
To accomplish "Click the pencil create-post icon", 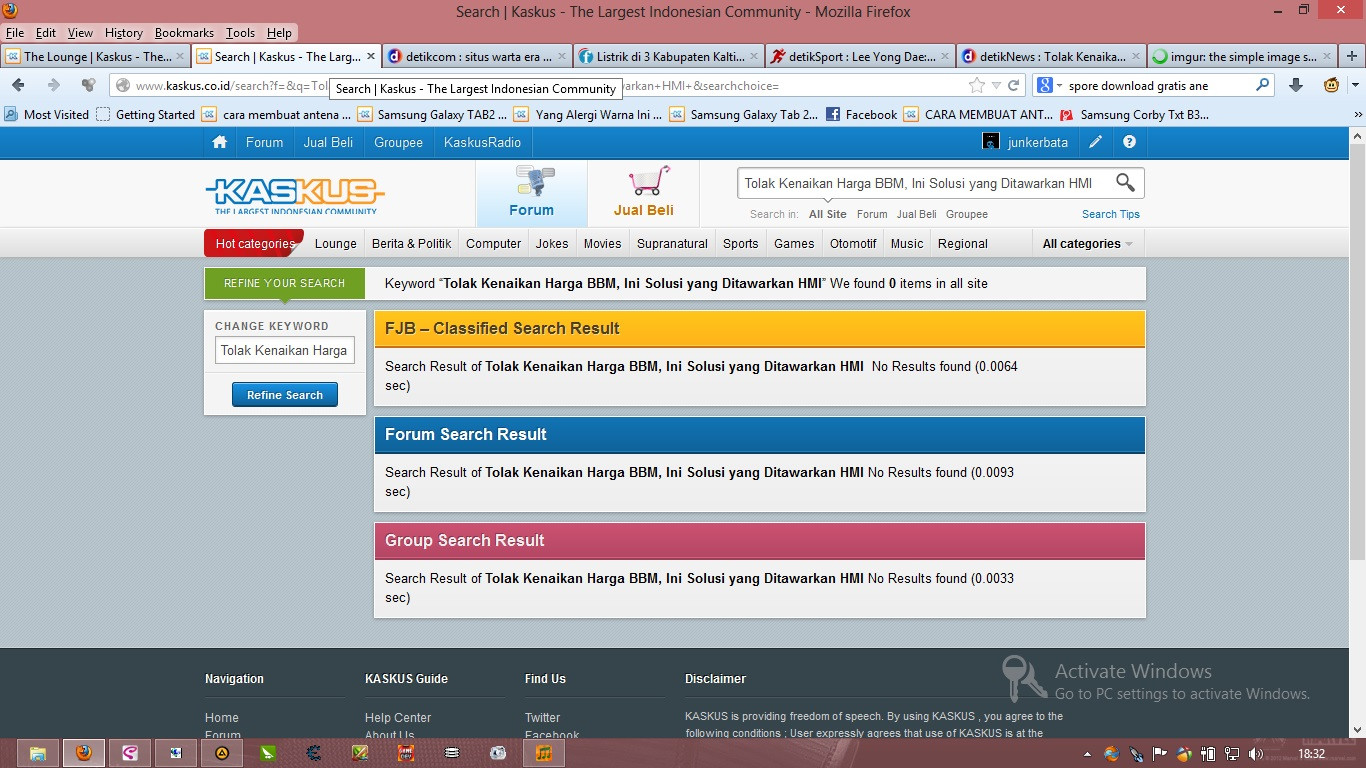I will click(x=1096, y=142).
